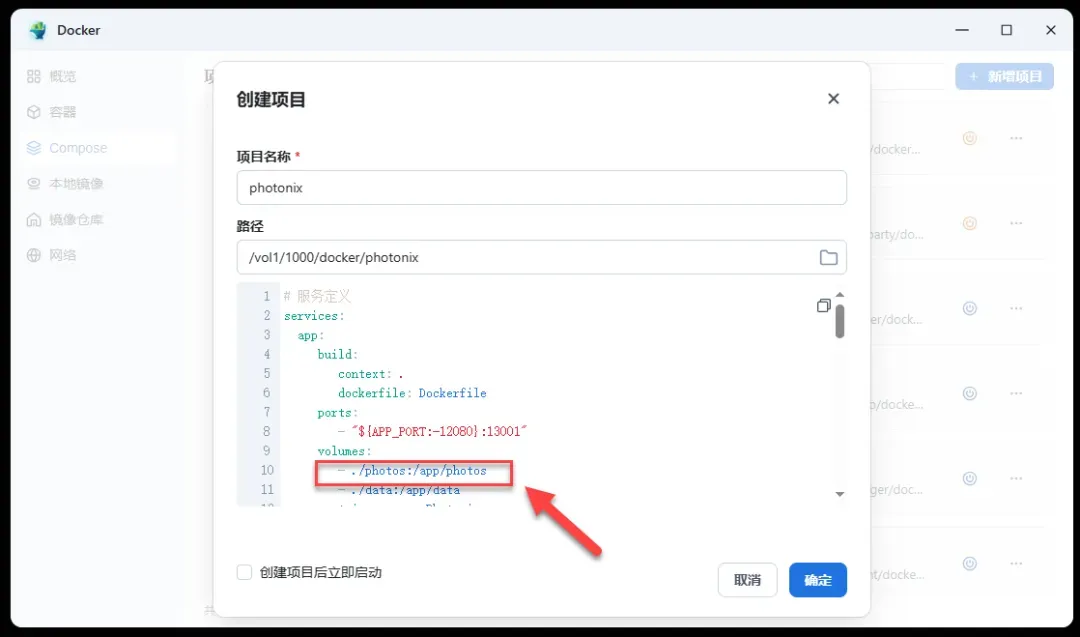
Task: Maximize the Docker window
Action: pos(1006,30)
